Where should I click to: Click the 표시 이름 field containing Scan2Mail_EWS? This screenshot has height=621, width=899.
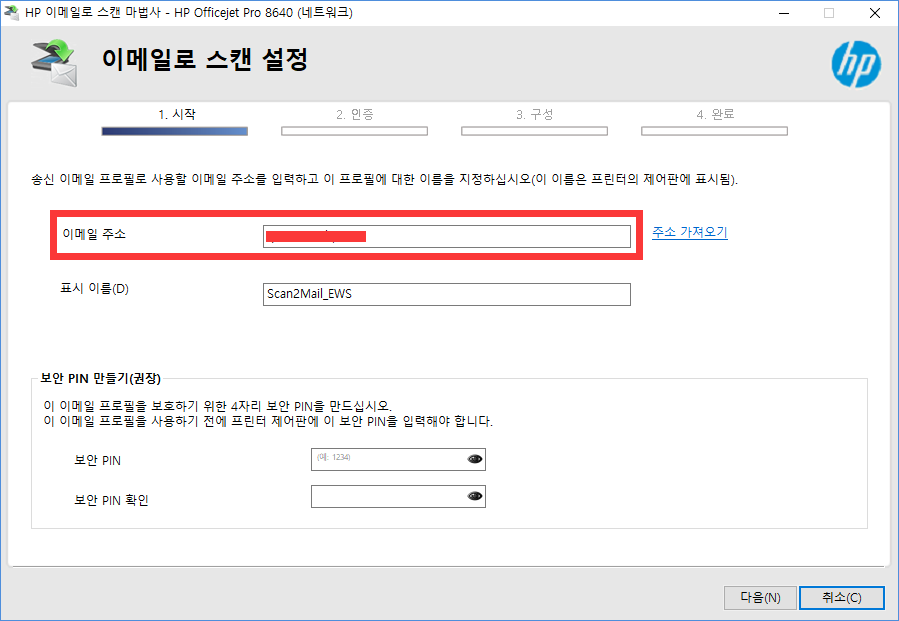tap(447, 294)
